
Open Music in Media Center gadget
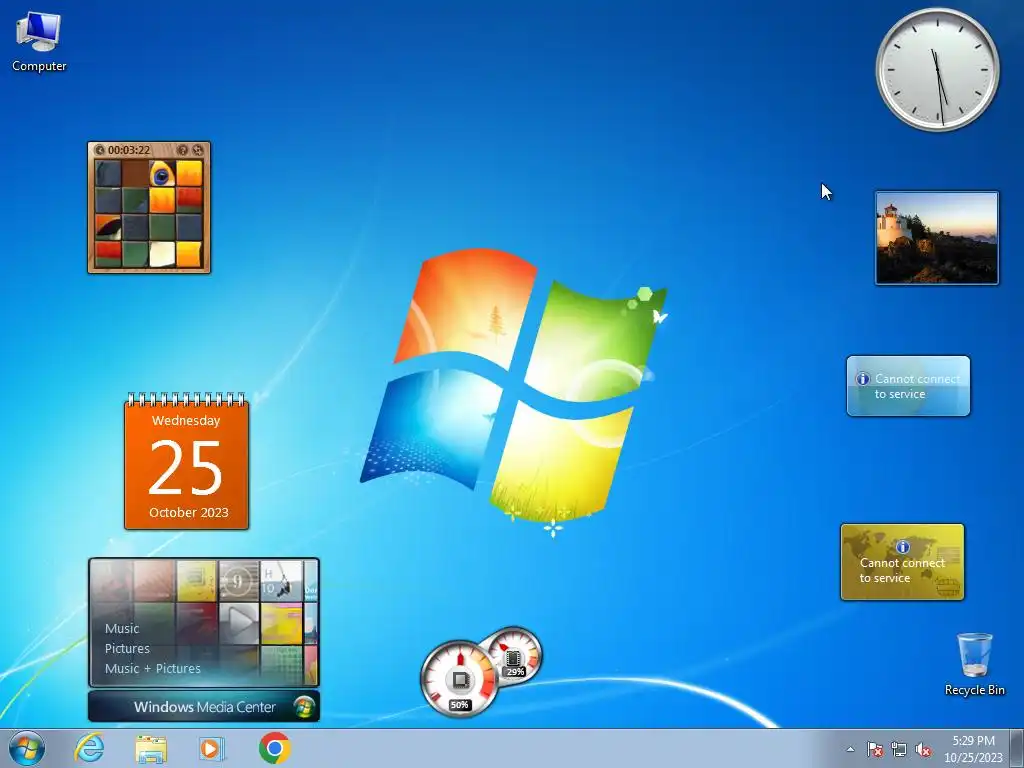pyautogui.click(x=122, y=628)
